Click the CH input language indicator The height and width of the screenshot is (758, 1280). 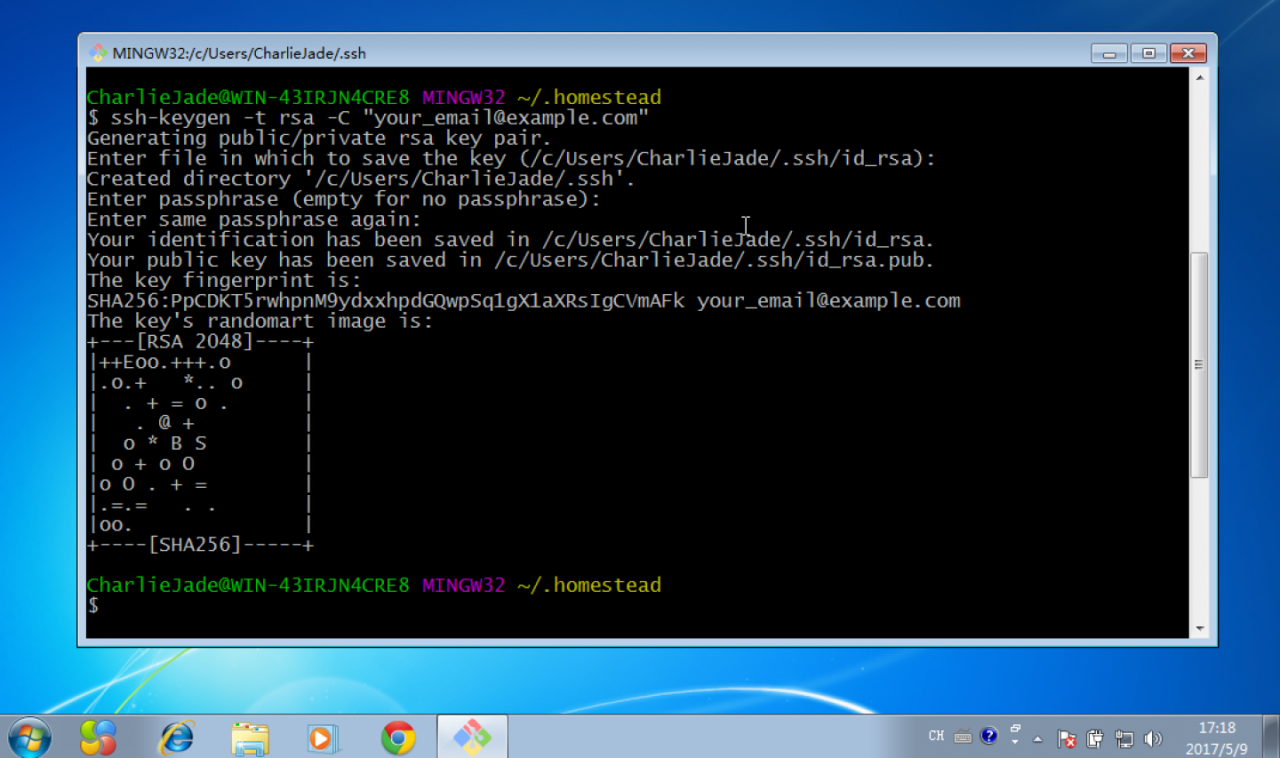(x=936, y=736)
